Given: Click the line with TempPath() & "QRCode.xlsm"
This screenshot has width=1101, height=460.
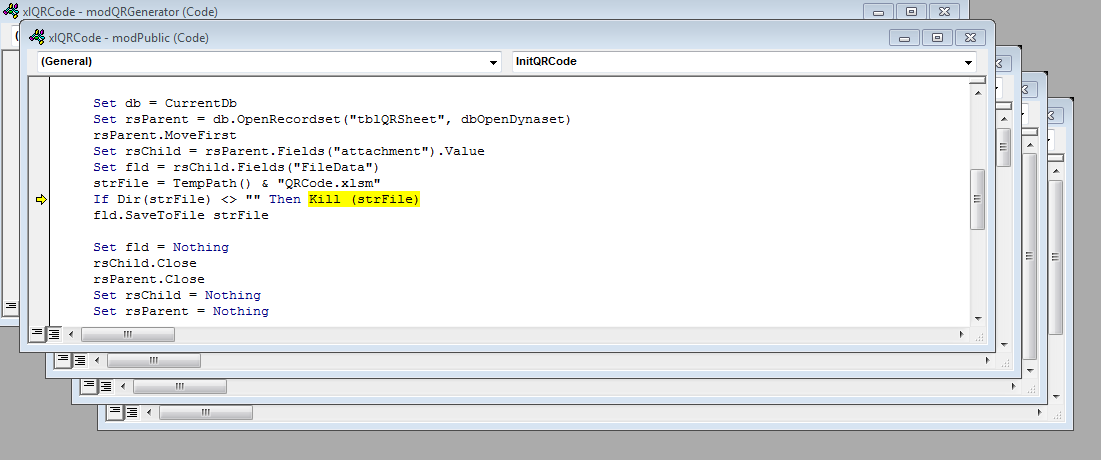Looking at the screenshot, I should pos(237,183).
